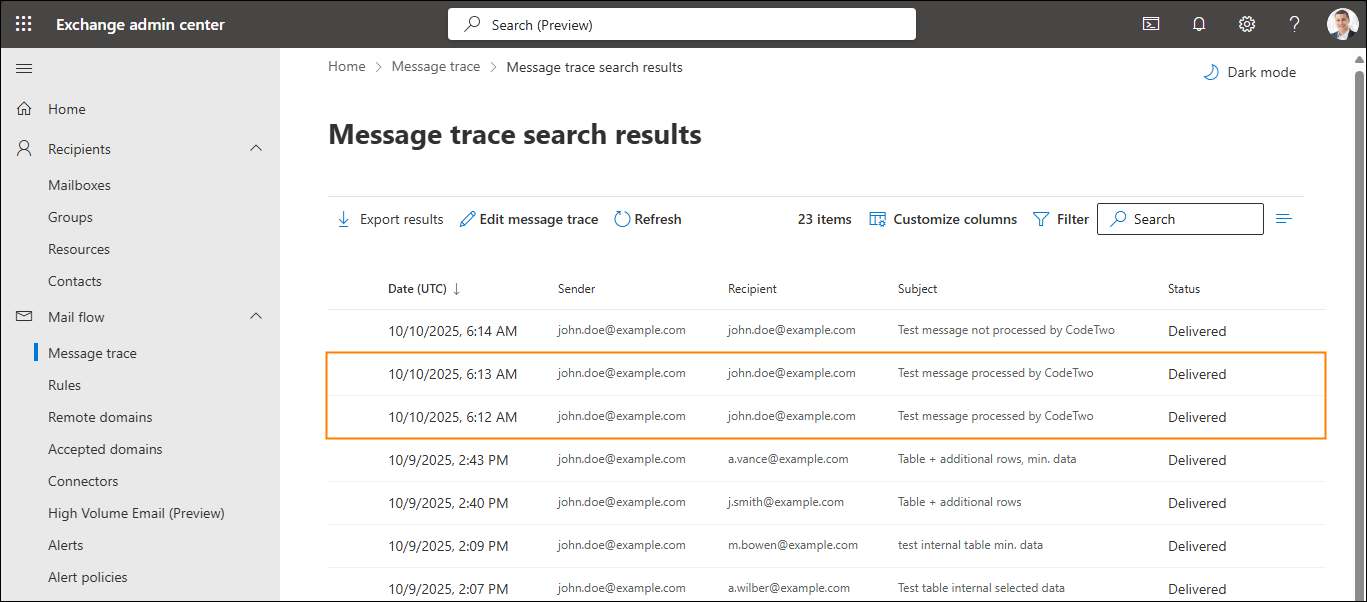Open settings with the gear icon
This screenshot has width=1367, height=602.
click(x=1246, y=23)
